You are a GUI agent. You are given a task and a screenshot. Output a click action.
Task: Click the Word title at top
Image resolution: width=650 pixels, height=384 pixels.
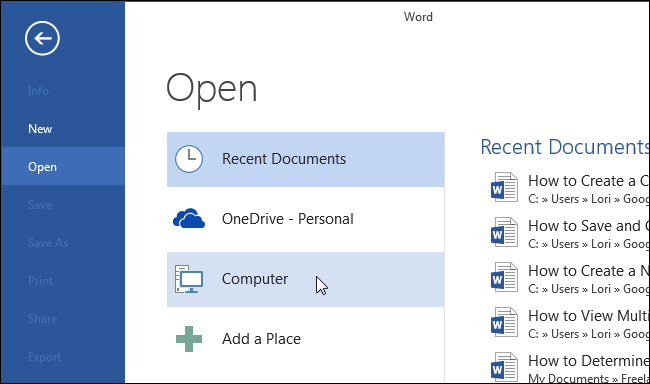pos(418,17)
